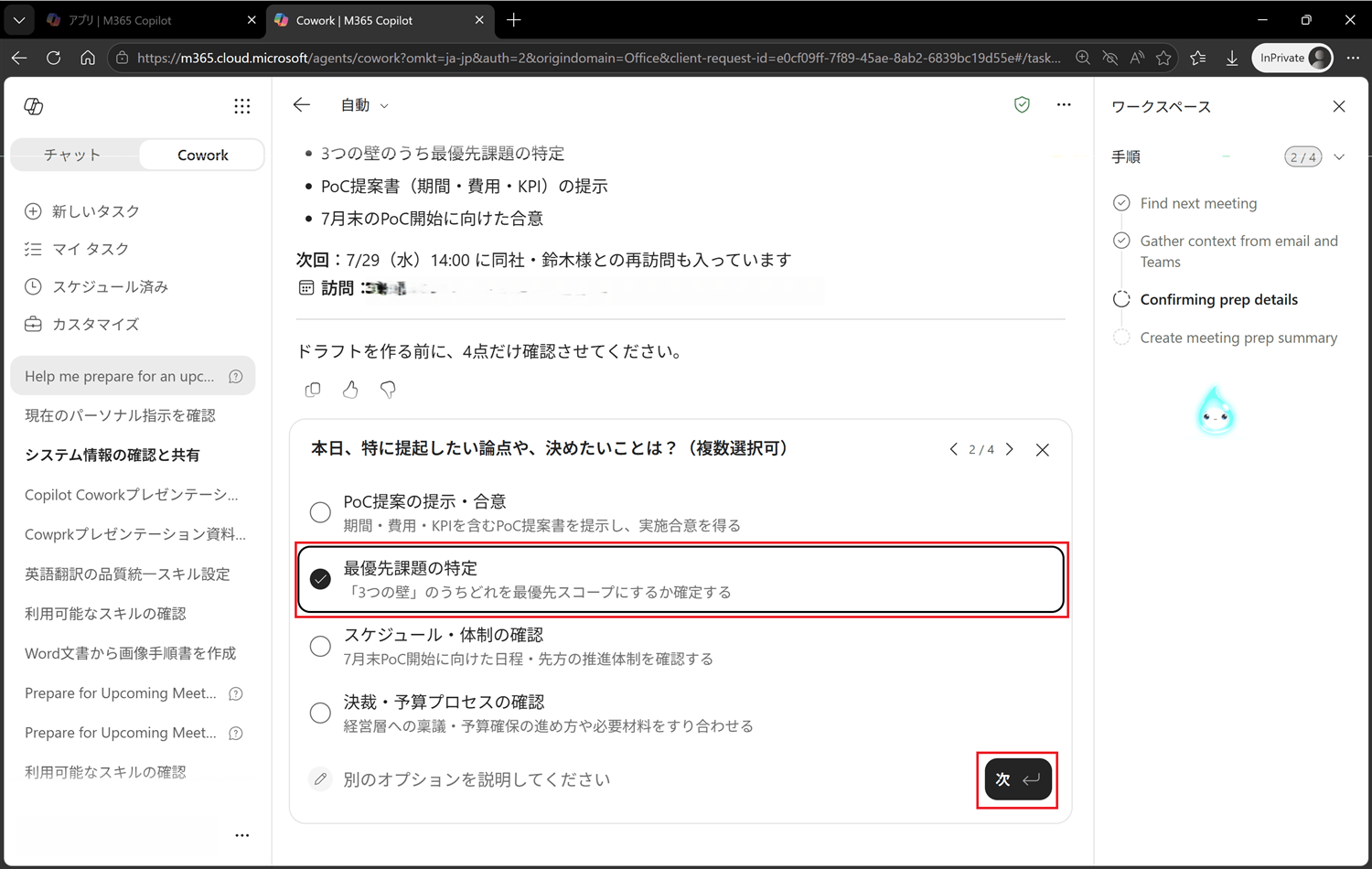Close the ワークスペース panel
This screenshot has height=869, width=1372.
tap(1339, 106)
